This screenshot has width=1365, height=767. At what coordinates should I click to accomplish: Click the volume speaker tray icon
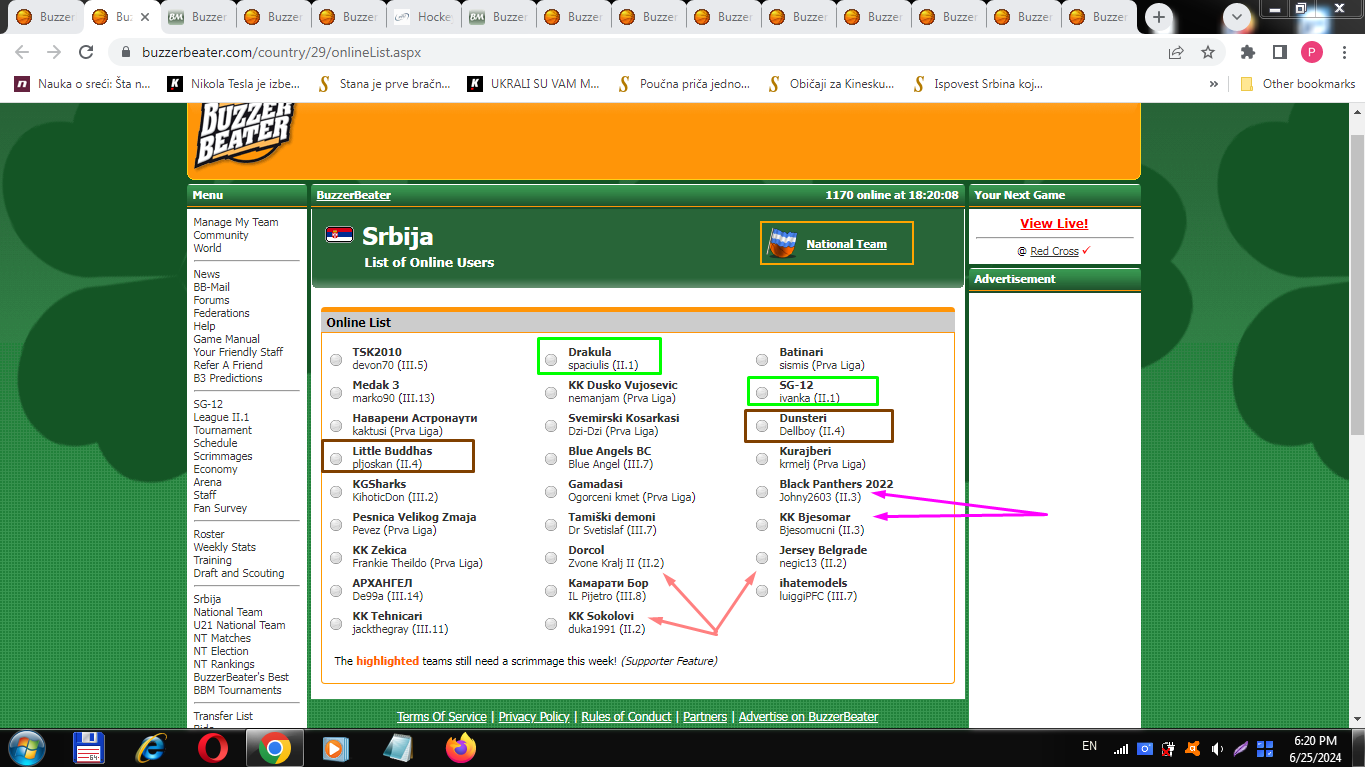1217,748
